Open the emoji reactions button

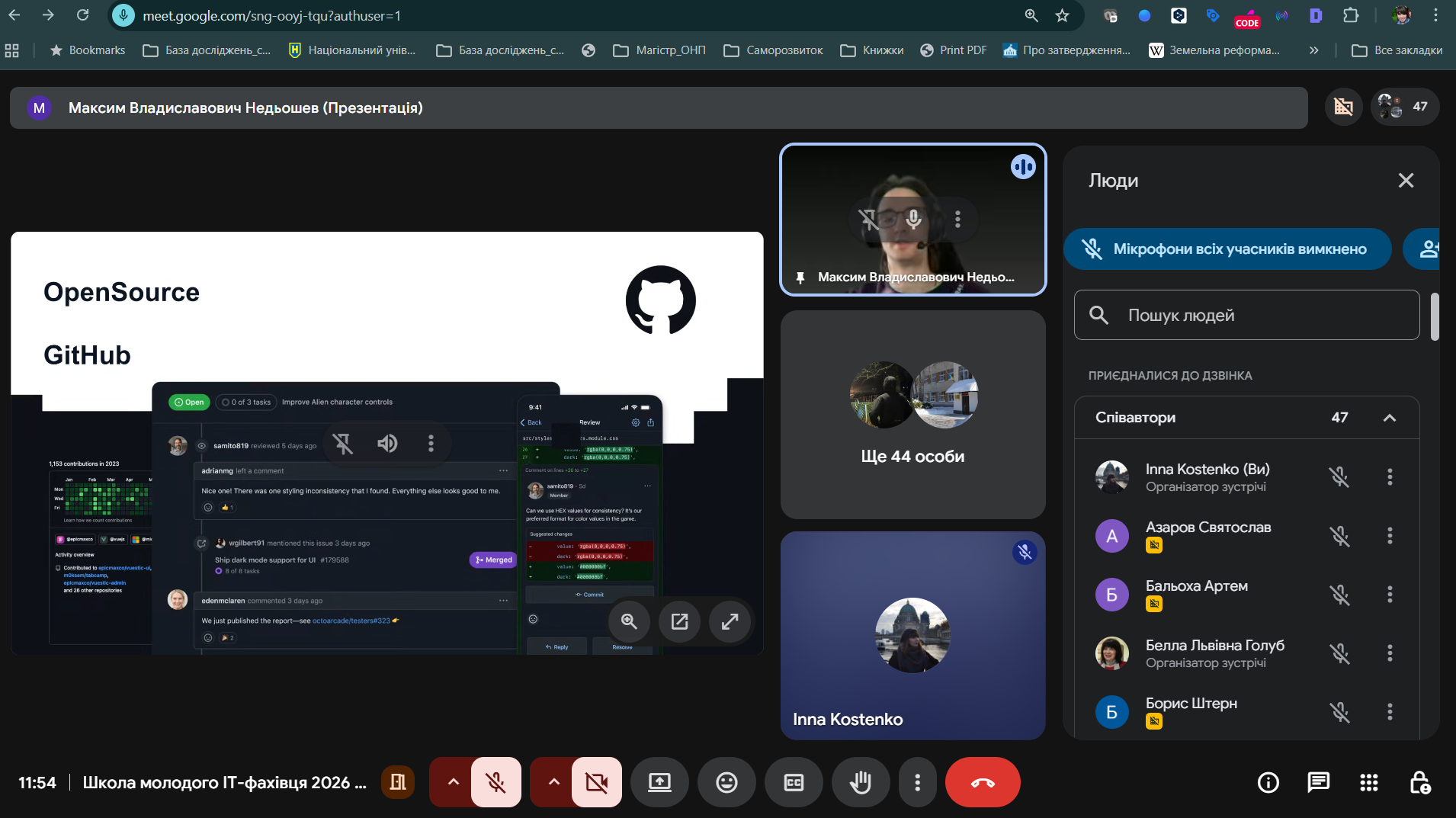[726, 782]
